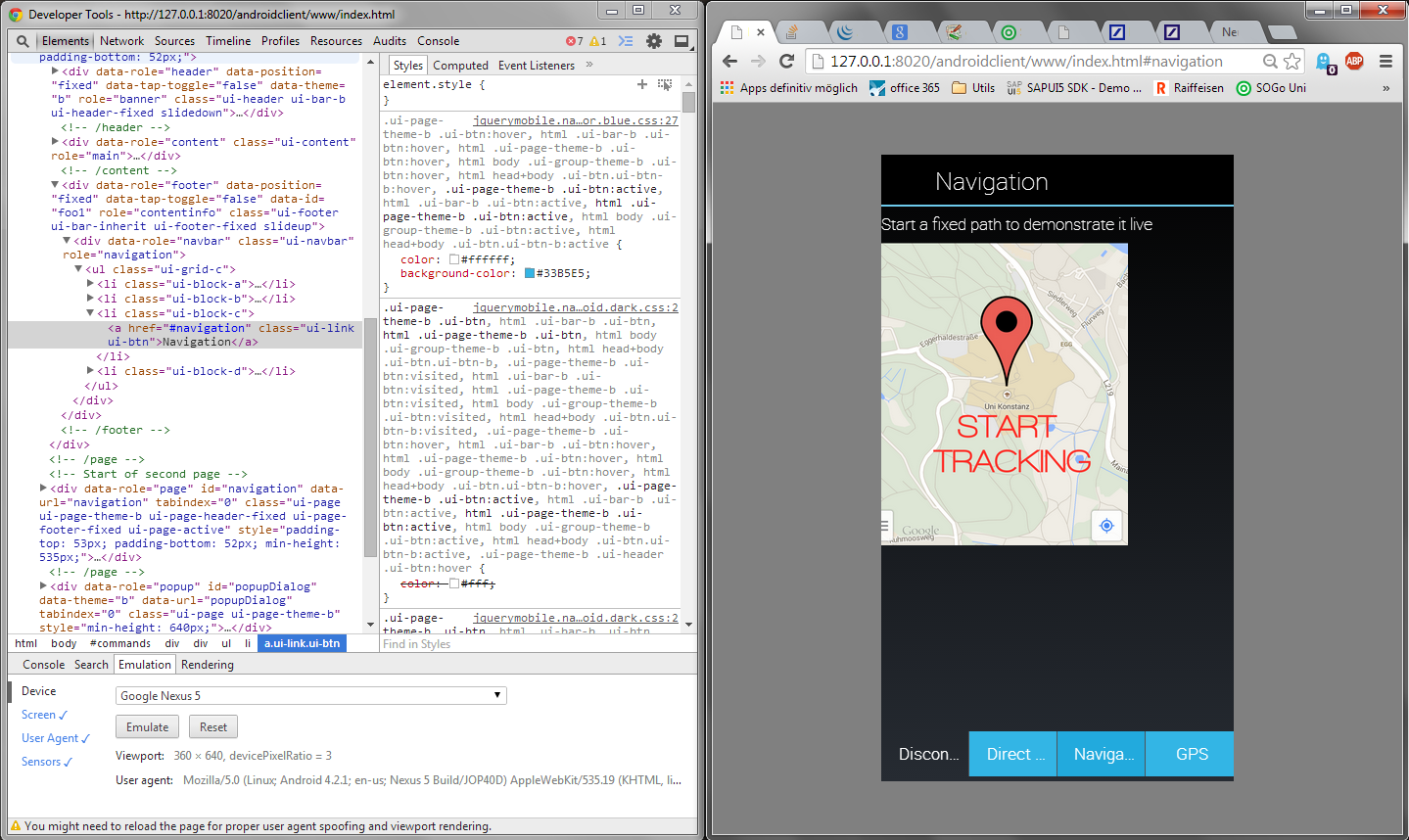Screen dimensions: 1409x840
Task: Click the struck-through #fff color swatch
Action: point(454,583)
